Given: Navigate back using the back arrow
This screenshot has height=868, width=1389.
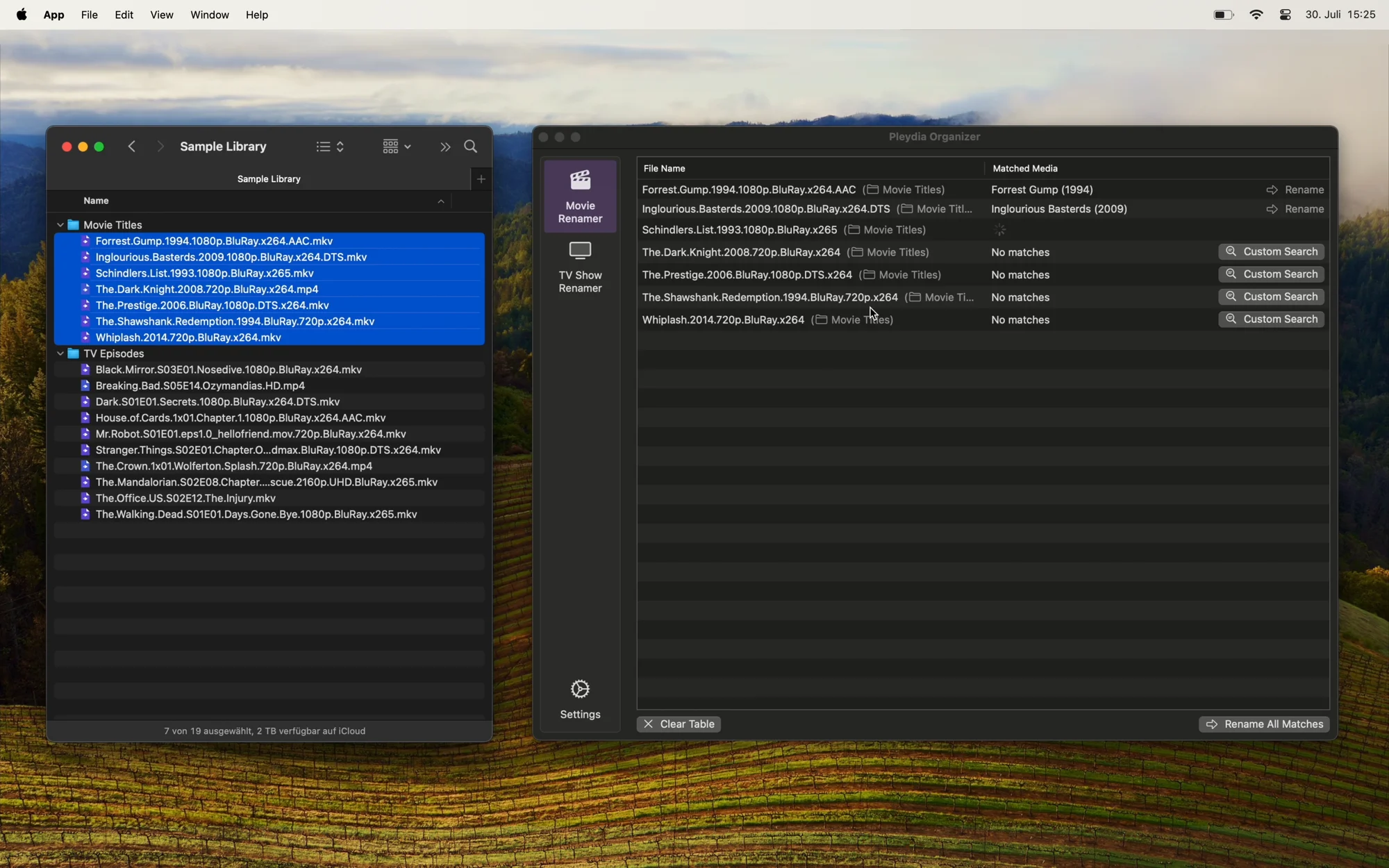Looking at the screenshot, I should (132, 147).
